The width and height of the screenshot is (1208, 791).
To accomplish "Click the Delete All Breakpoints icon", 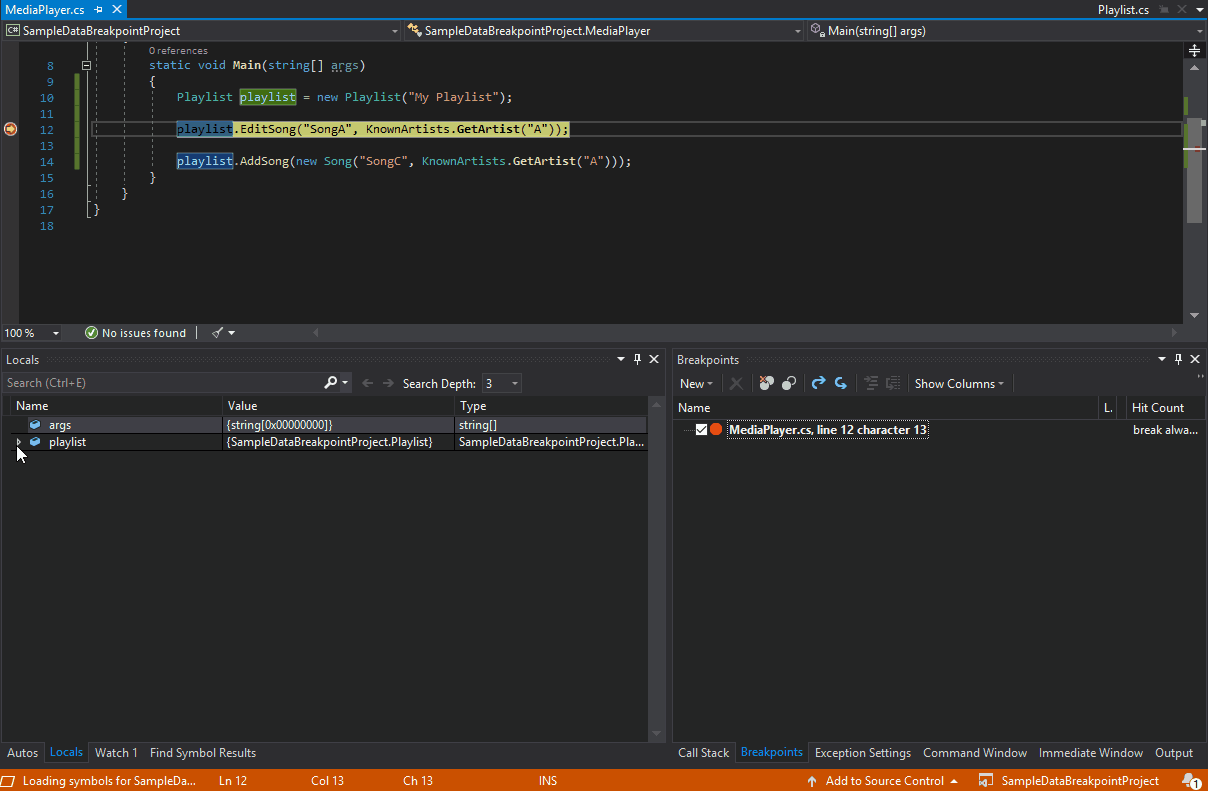I will 765,383.
